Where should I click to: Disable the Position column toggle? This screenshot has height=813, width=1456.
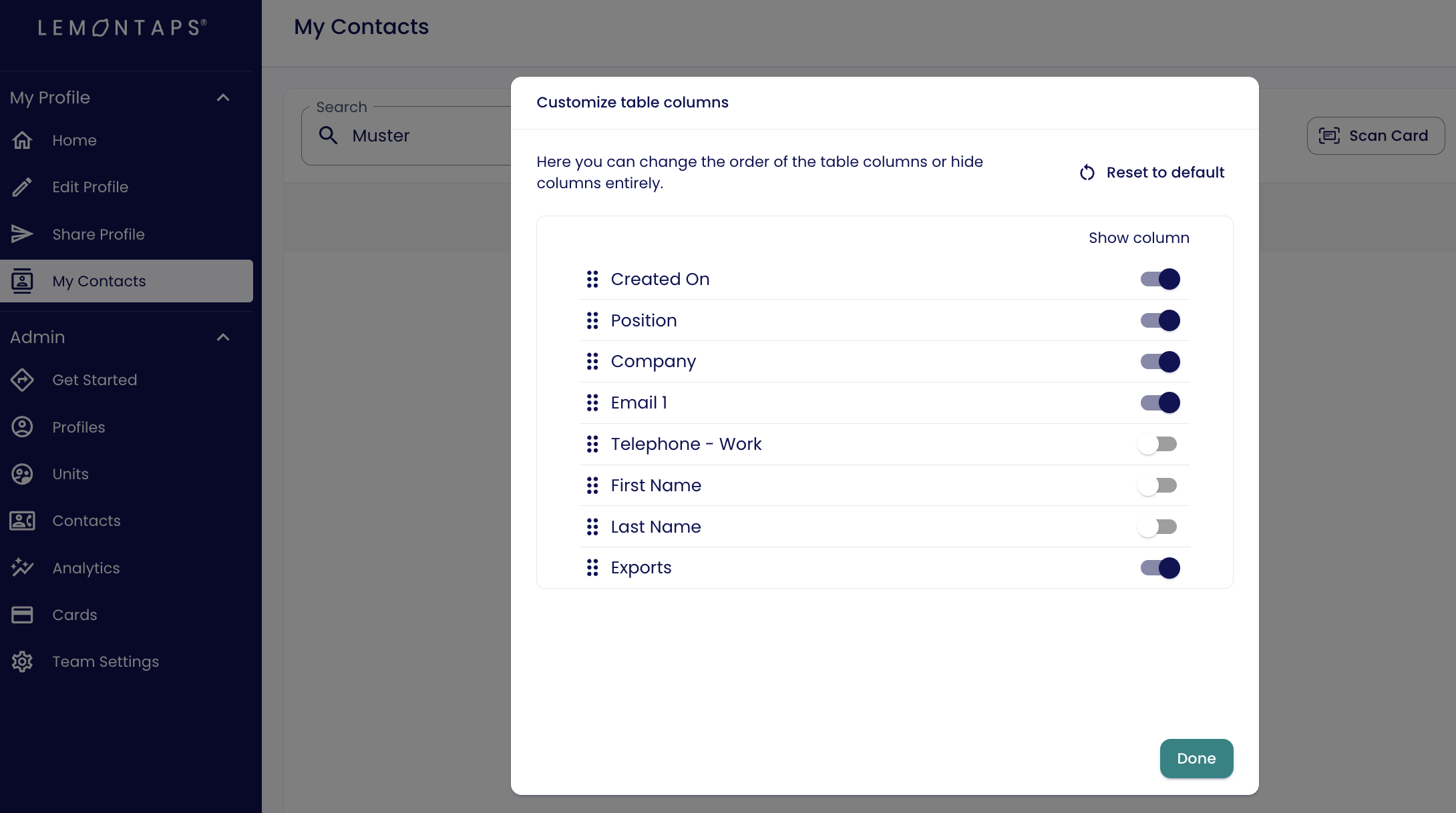click(1159, 320)
